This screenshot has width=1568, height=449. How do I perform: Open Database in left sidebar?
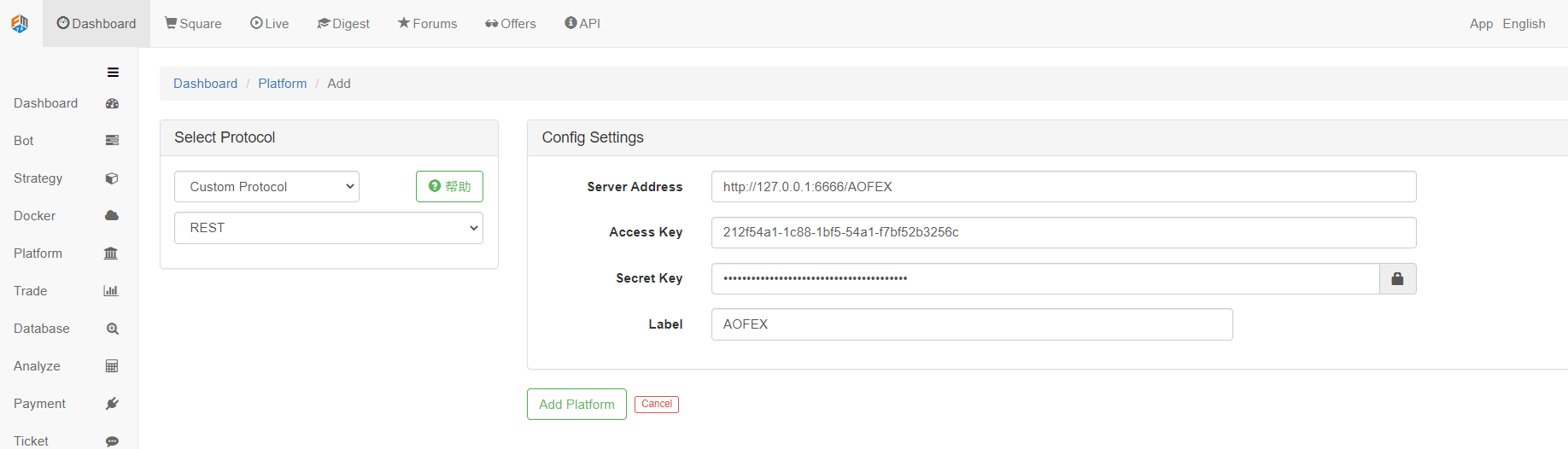(x=42, y=329)
